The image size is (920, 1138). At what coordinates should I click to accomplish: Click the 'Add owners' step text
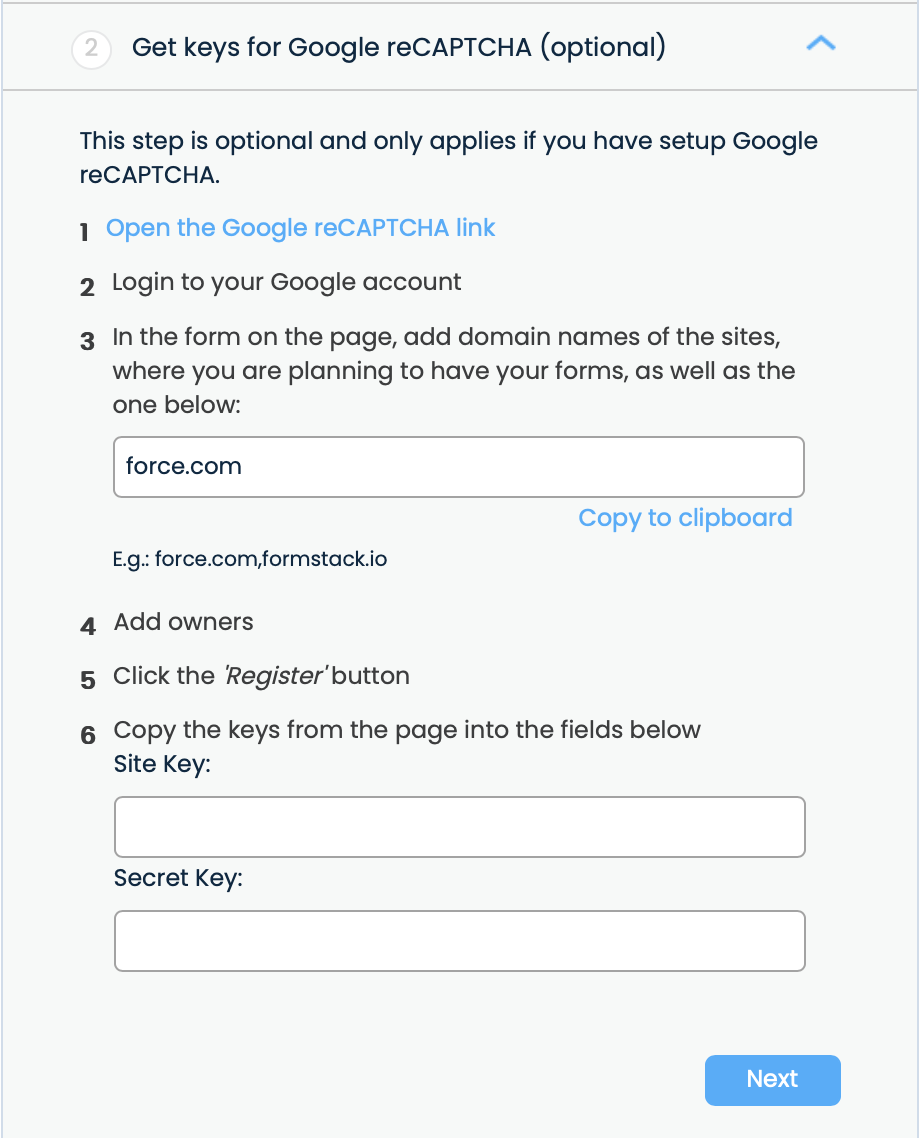pyautogui.click(x=184, y=622)
